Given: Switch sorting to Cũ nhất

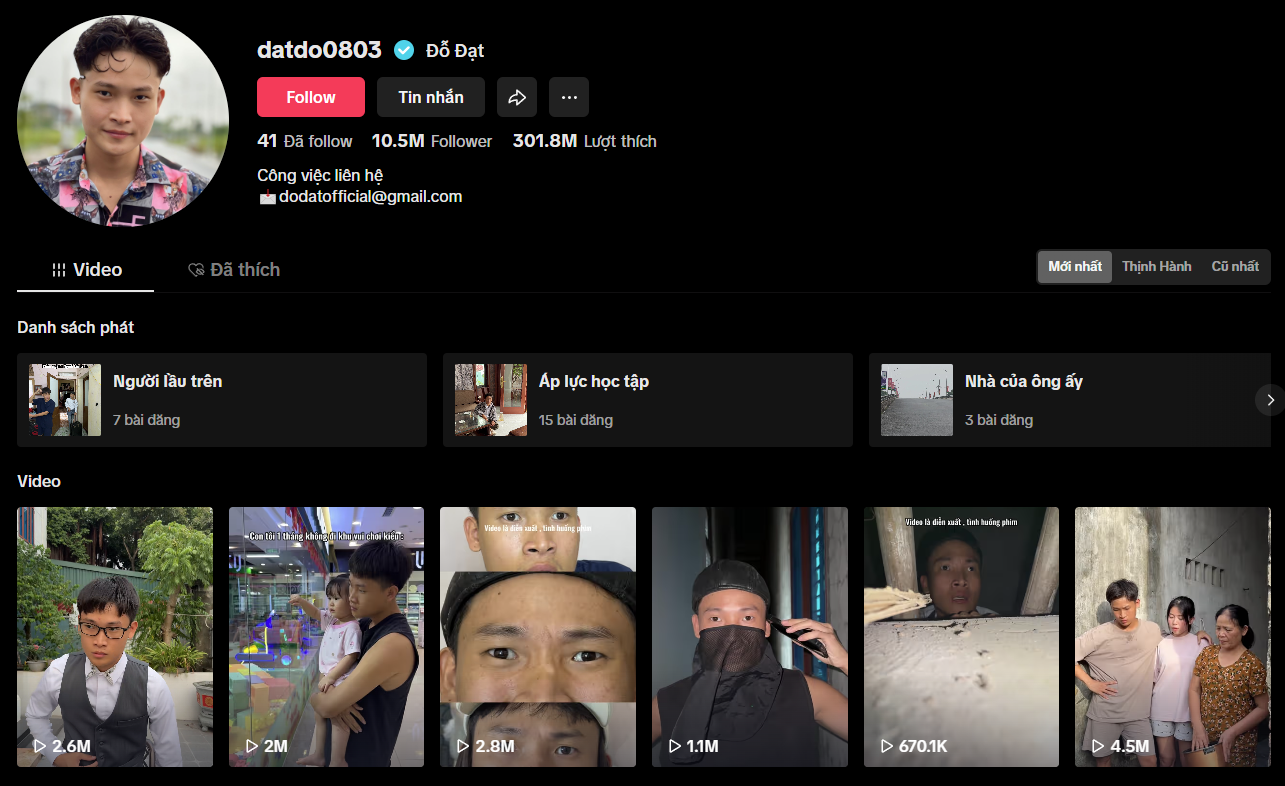Looking at the screenshot, I should click(1235, 267).
